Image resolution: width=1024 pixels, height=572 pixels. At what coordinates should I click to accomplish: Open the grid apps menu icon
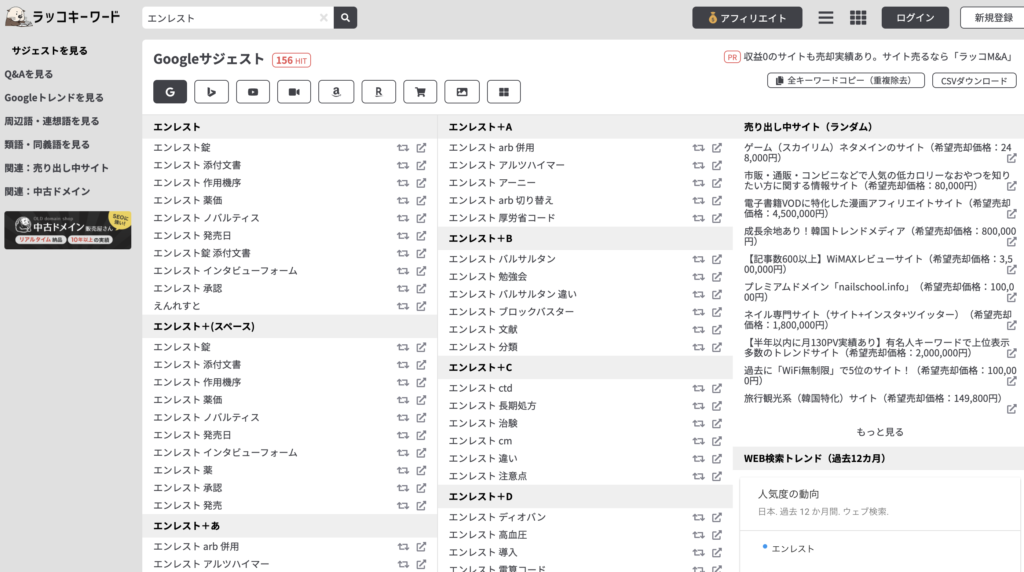point(858,18)
